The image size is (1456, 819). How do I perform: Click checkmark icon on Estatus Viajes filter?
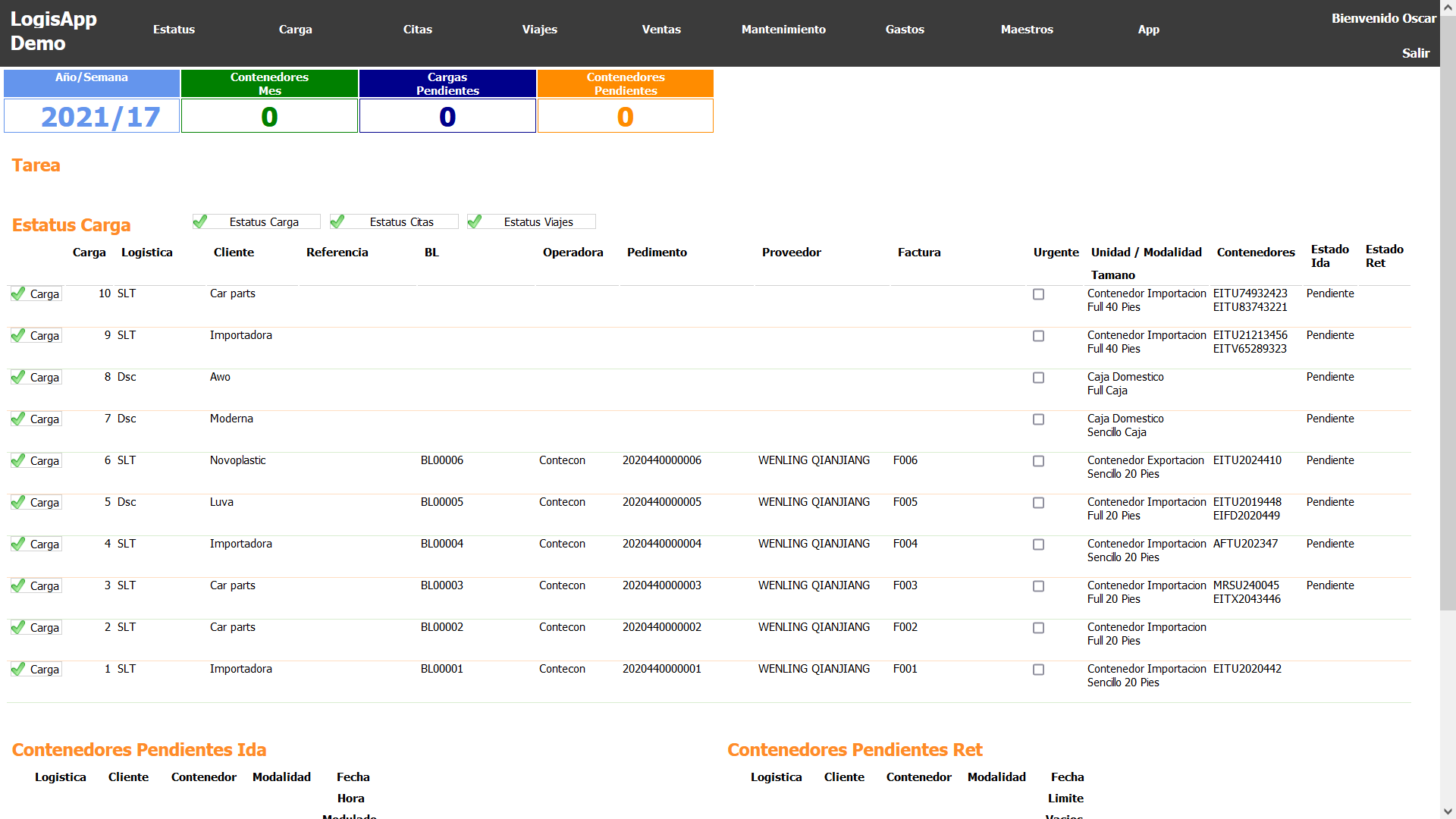pyautogui.click(x=475, y=221)
